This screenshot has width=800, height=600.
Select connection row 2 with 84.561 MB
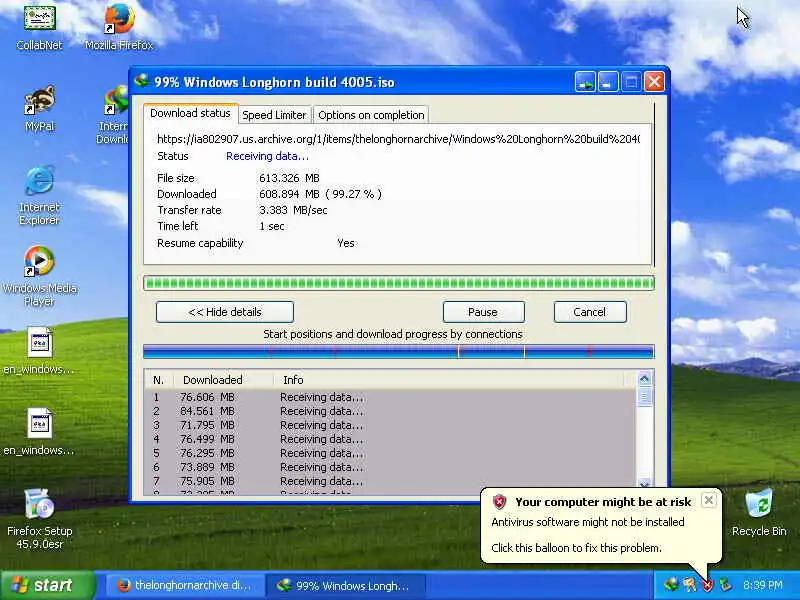click(390, 411)
